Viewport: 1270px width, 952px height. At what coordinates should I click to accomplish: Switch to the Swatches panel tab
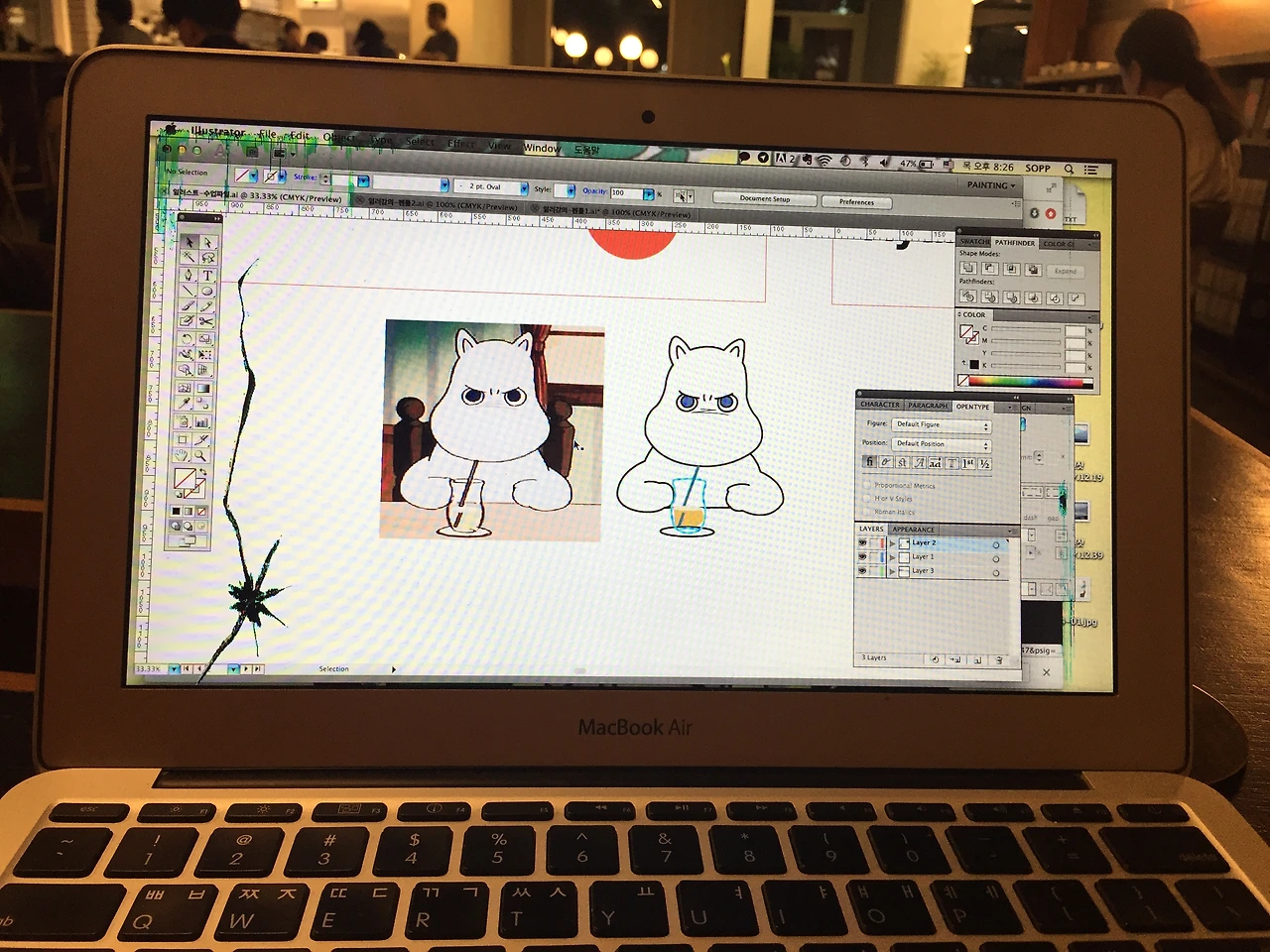(974, 241)
